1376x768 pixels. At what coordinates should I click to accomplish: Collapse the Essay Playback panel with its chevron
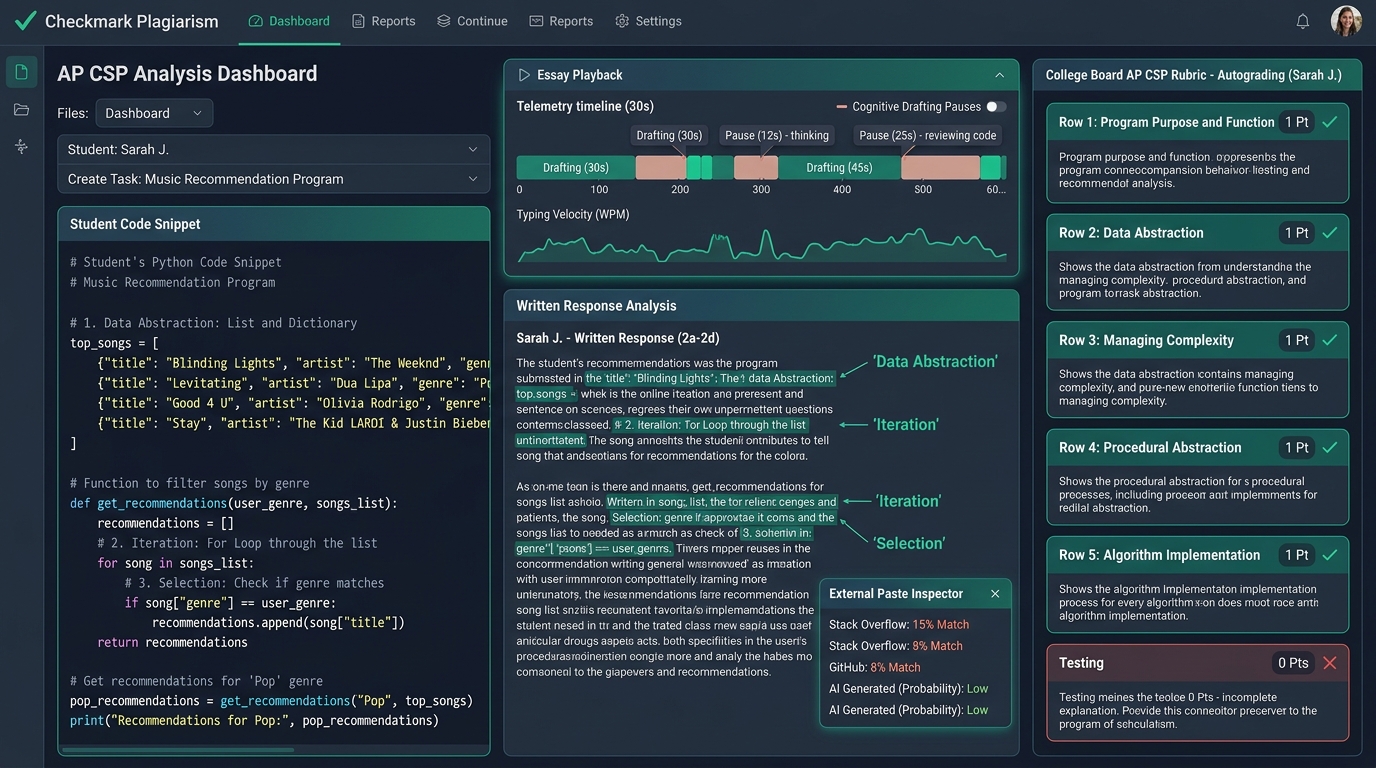[x=999, y=75]
